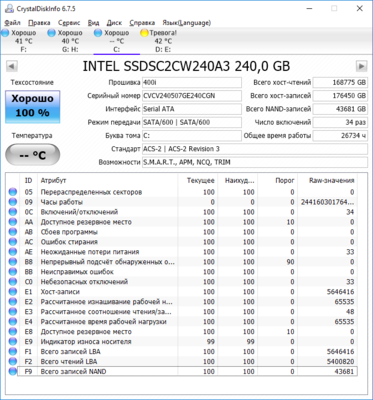Select the C: drive tab
The image size is (373, 400).
pyautogui.click(x=117, y=41)
